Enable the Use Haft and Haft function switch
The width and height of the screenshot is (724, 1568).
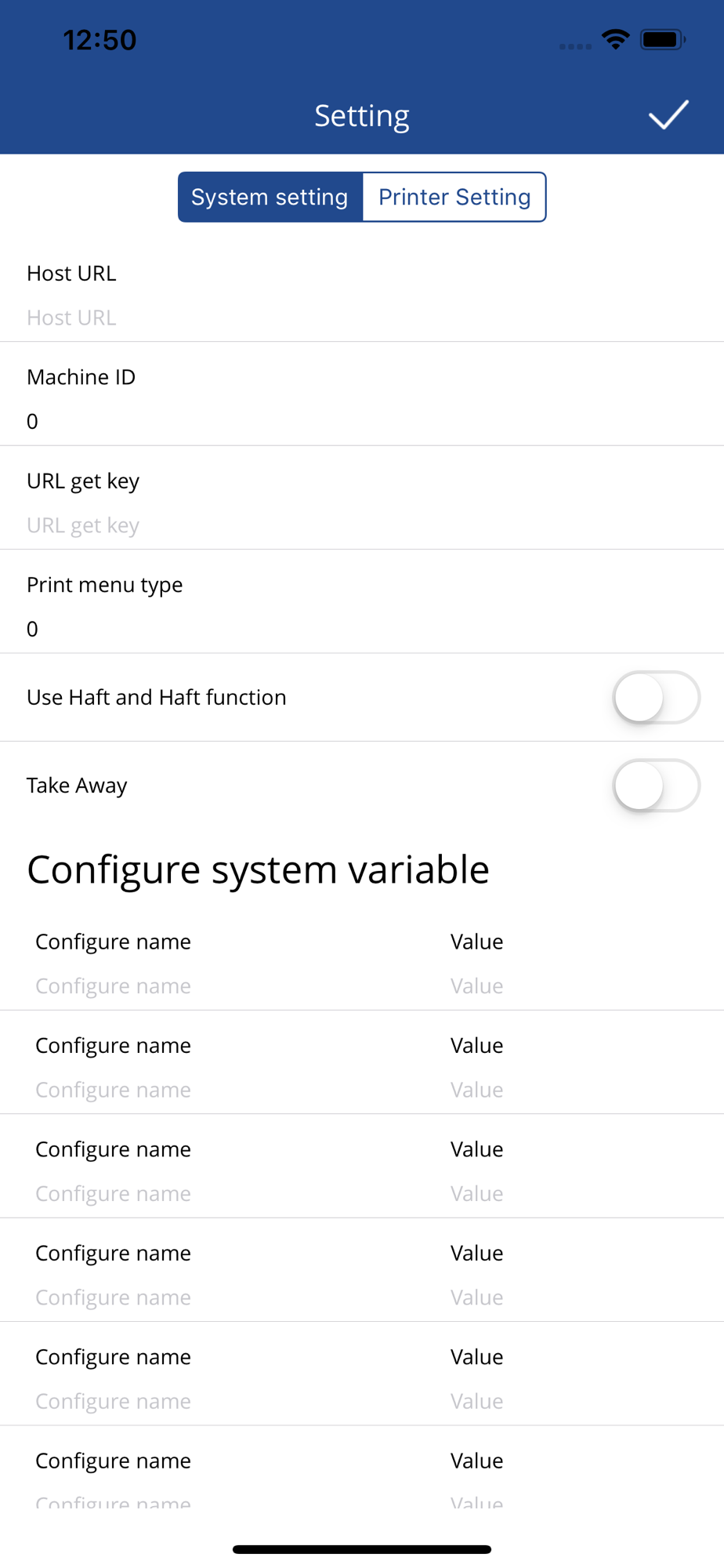click(656, 697)
